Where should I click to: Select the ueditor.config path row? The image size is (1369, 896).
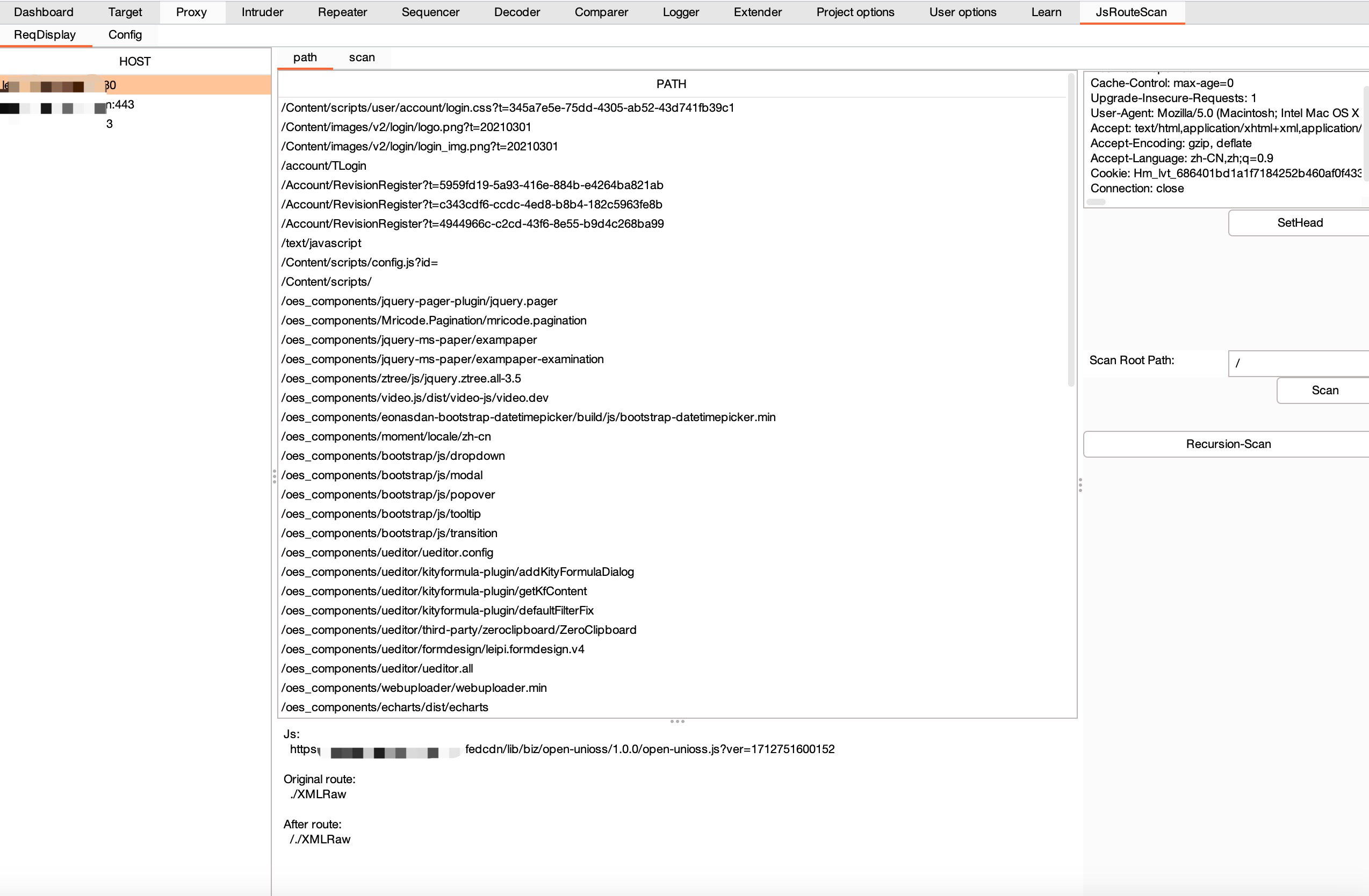[x=387, y=553]
